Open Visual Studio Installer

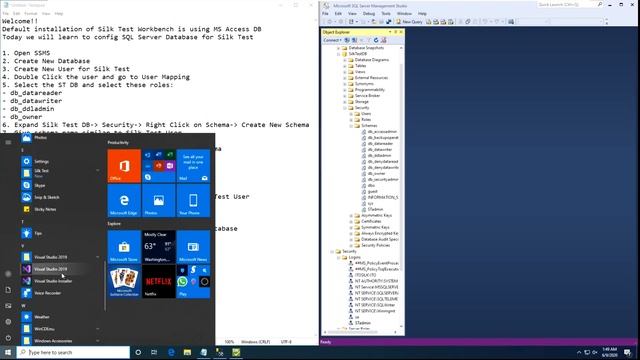53,281
